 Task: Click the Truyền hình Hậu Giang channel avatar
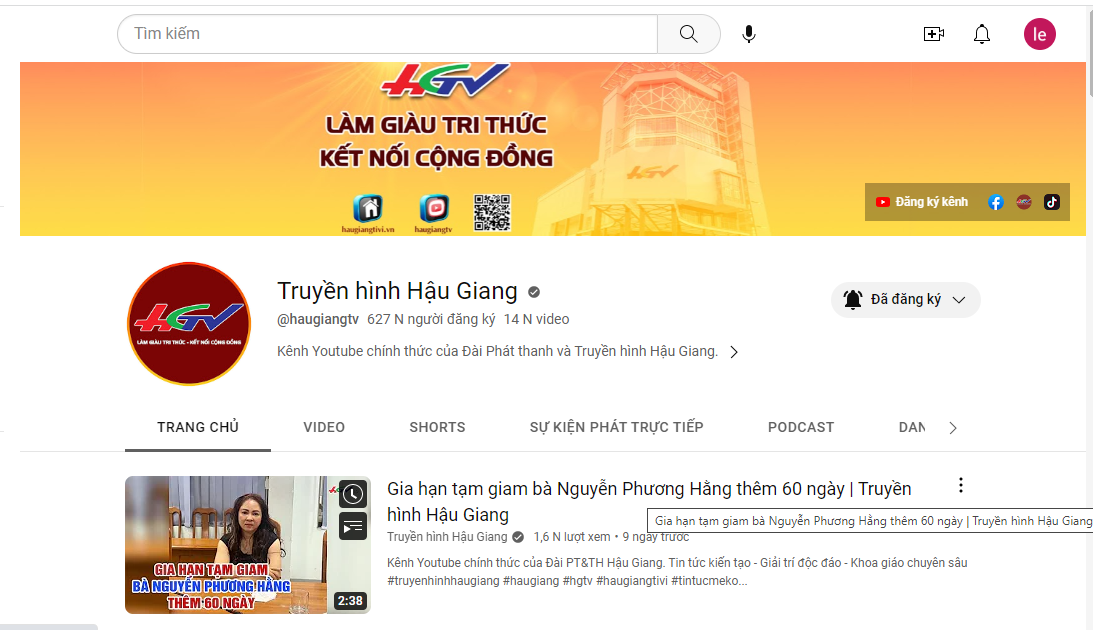click(189, 323)
